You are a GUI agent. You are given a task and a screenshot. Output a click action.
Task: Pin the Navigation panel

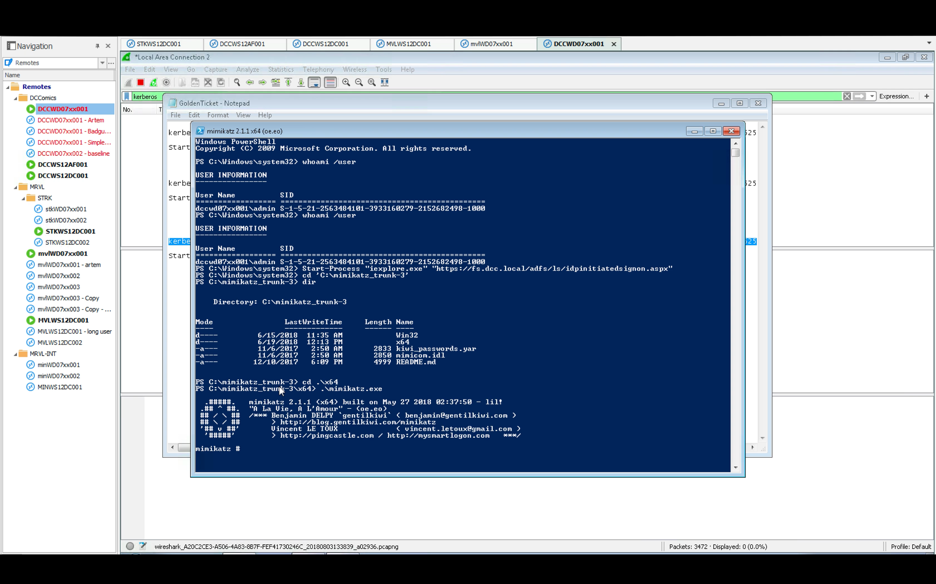click(97, 46)
